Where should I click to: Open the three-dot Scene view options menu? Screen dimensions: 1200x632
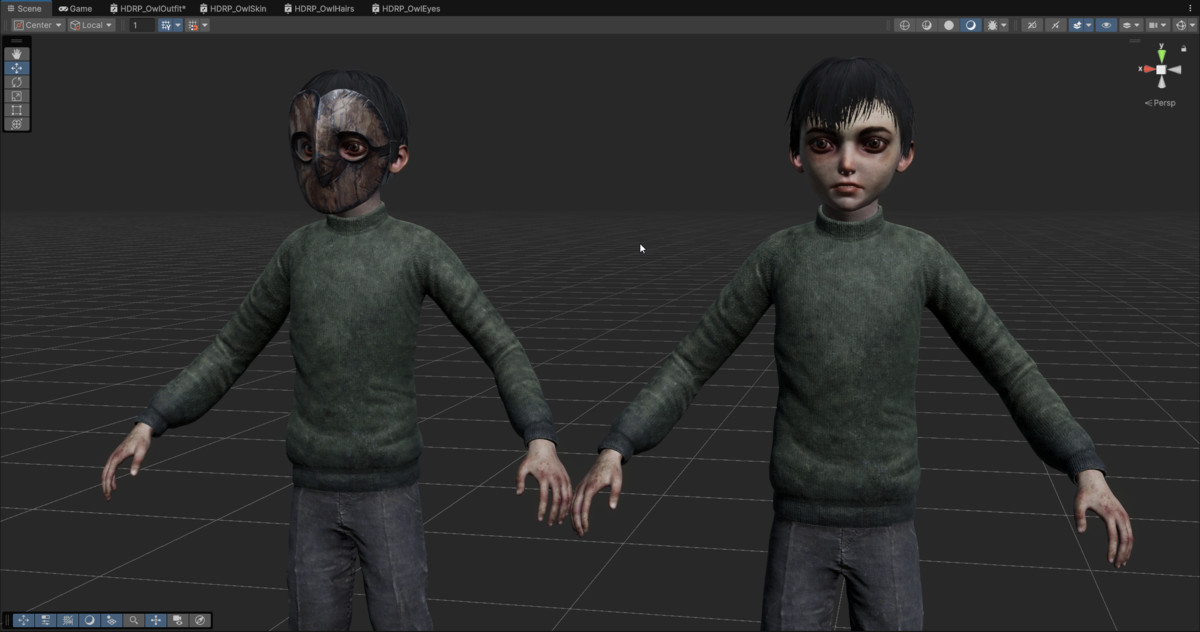[1192, 7]
